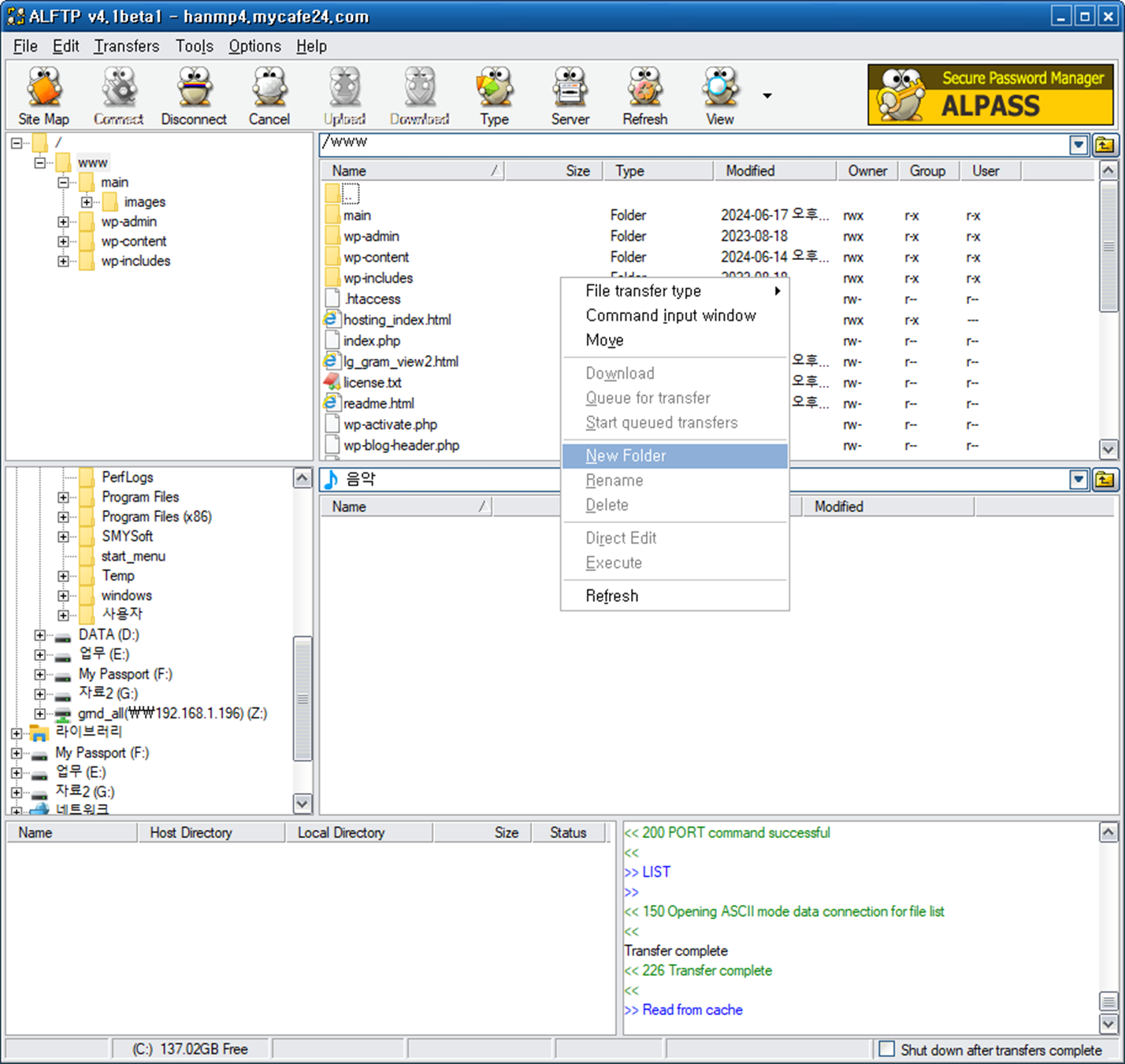Click the Owner column header
This screenshot has height=1064, width=1125.
[x=867, y=171]
